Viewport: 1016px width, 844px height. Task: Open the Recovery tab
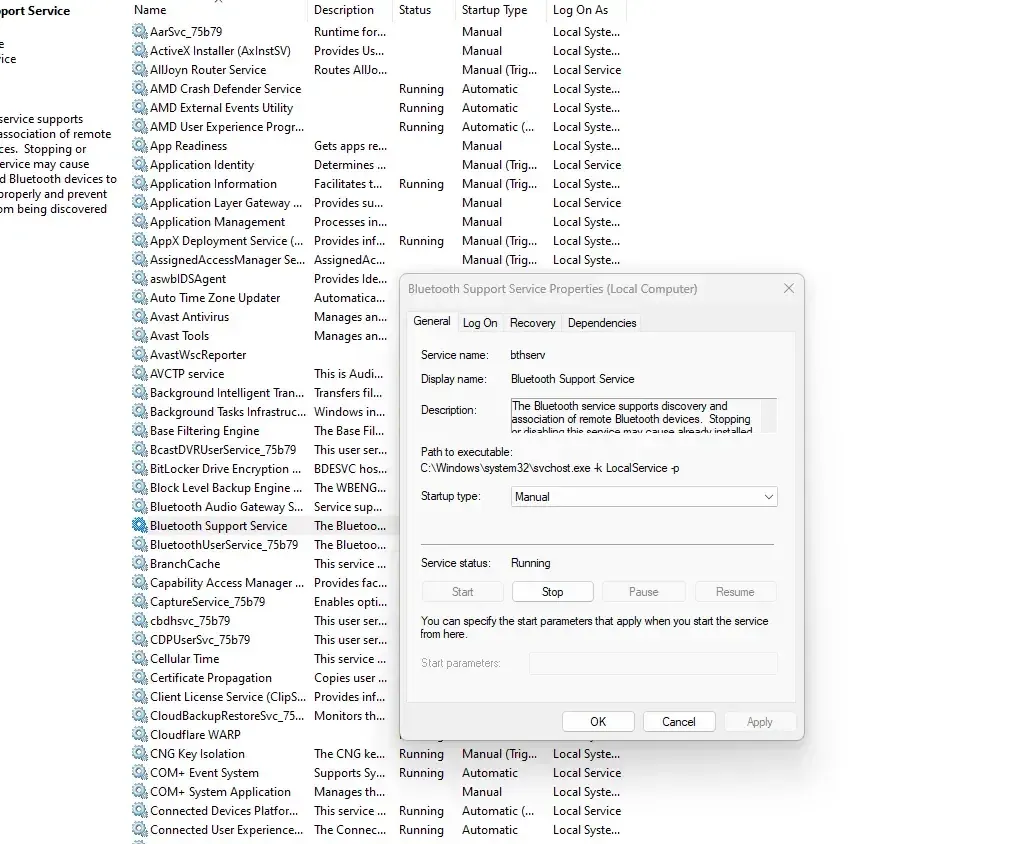tap(532, 323)
